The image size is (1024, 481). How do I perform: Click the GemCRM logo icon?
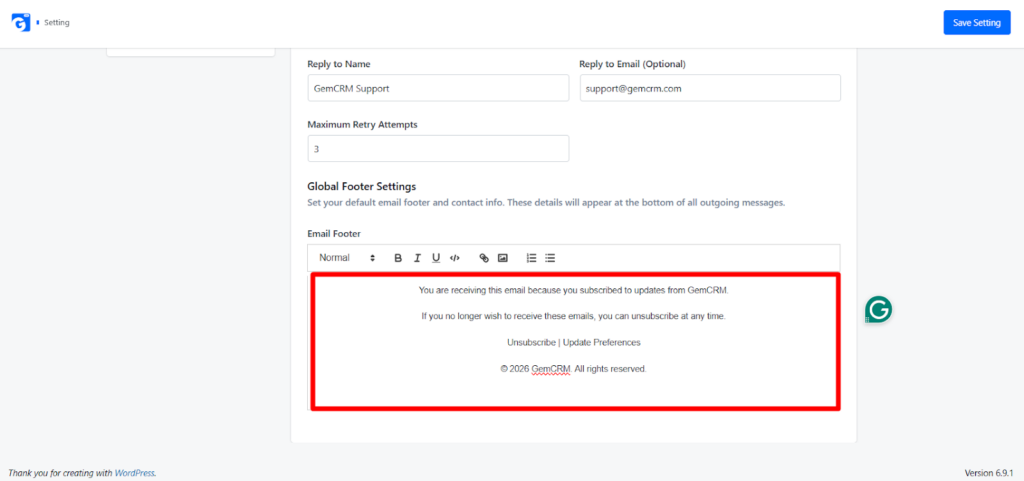pos(21,22)
